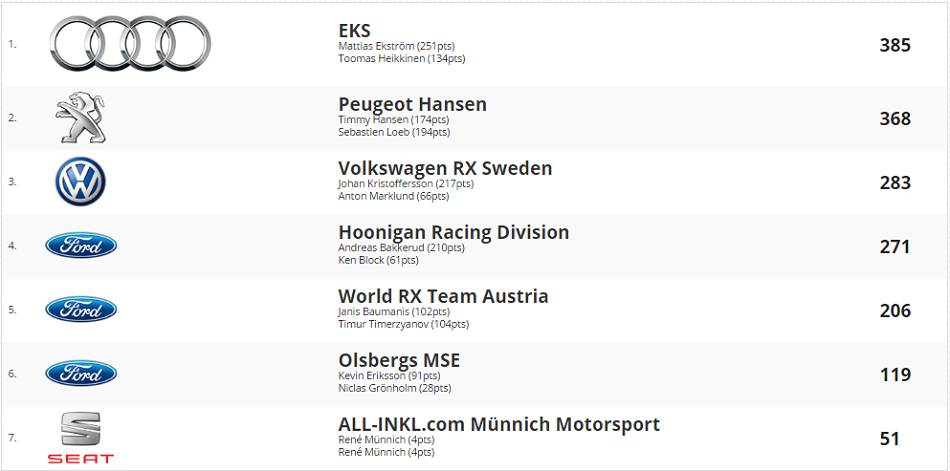Click Ford logo beside Olsbergs MSE
This screenshot has height=471, width=950.
click(81, 373)
